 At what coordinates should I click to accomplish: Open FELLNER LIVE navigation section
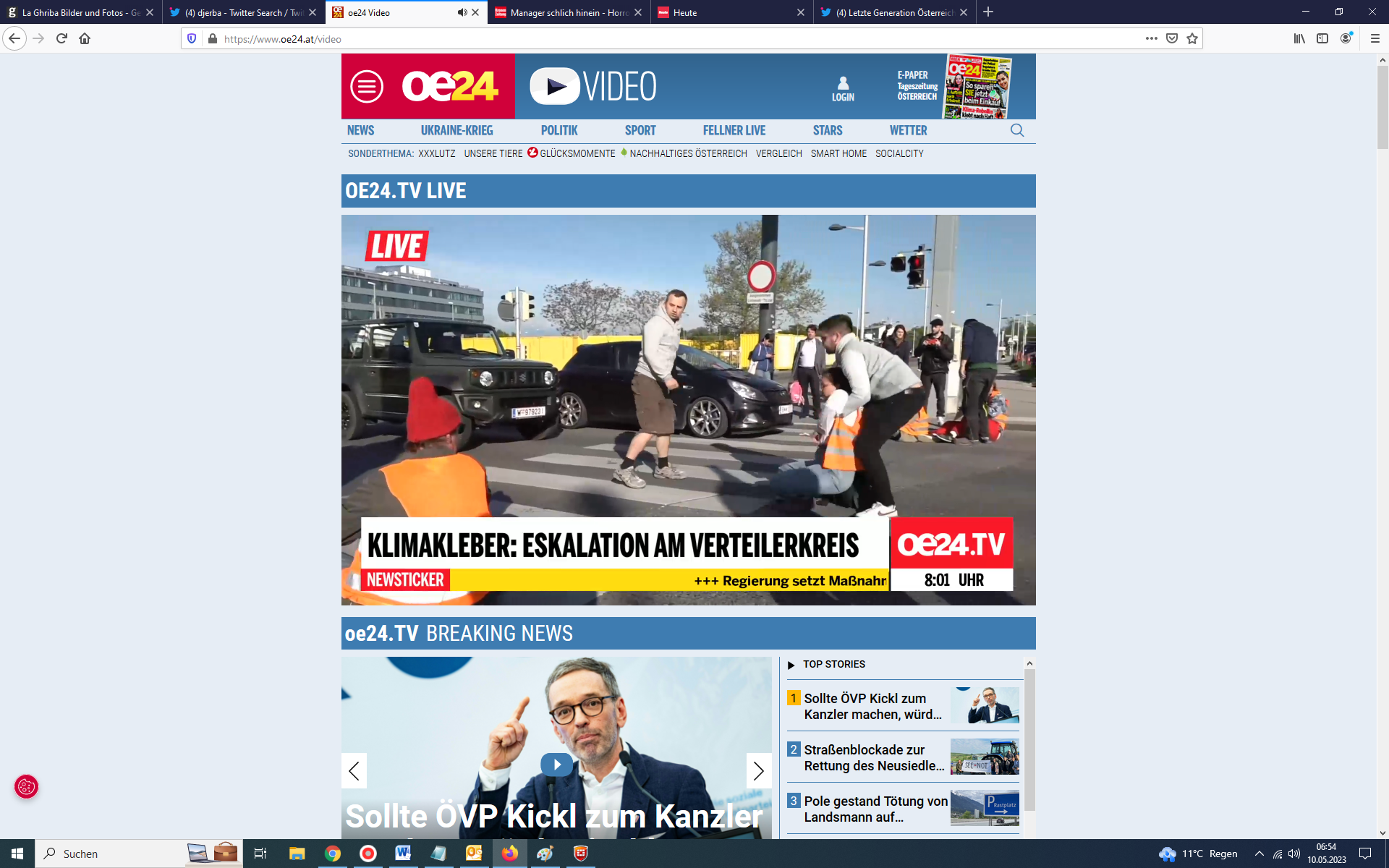[734, 130]
